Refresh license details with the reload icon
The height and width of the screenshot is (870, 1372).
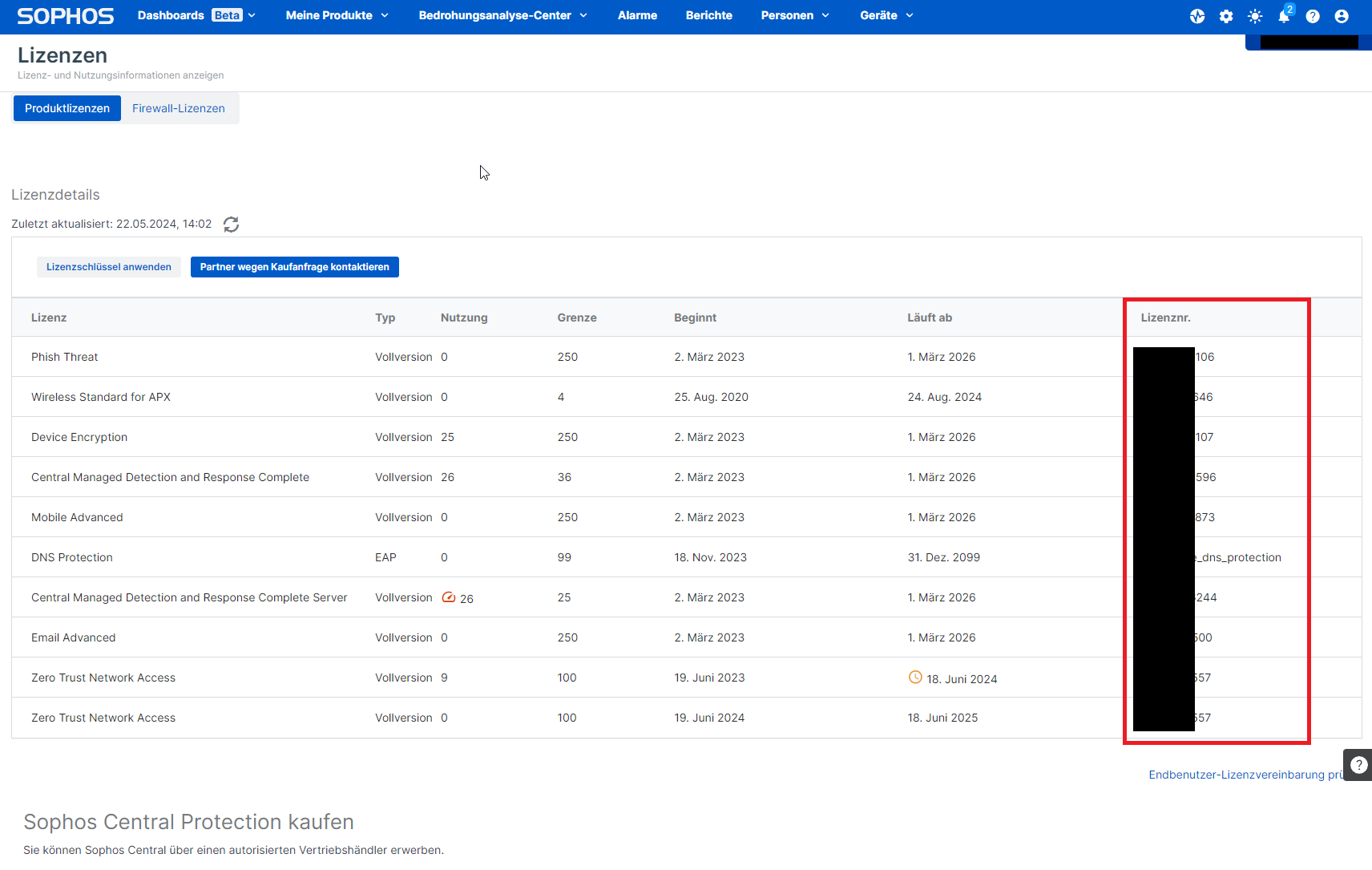pyautogui.click(x=231, y=225)
